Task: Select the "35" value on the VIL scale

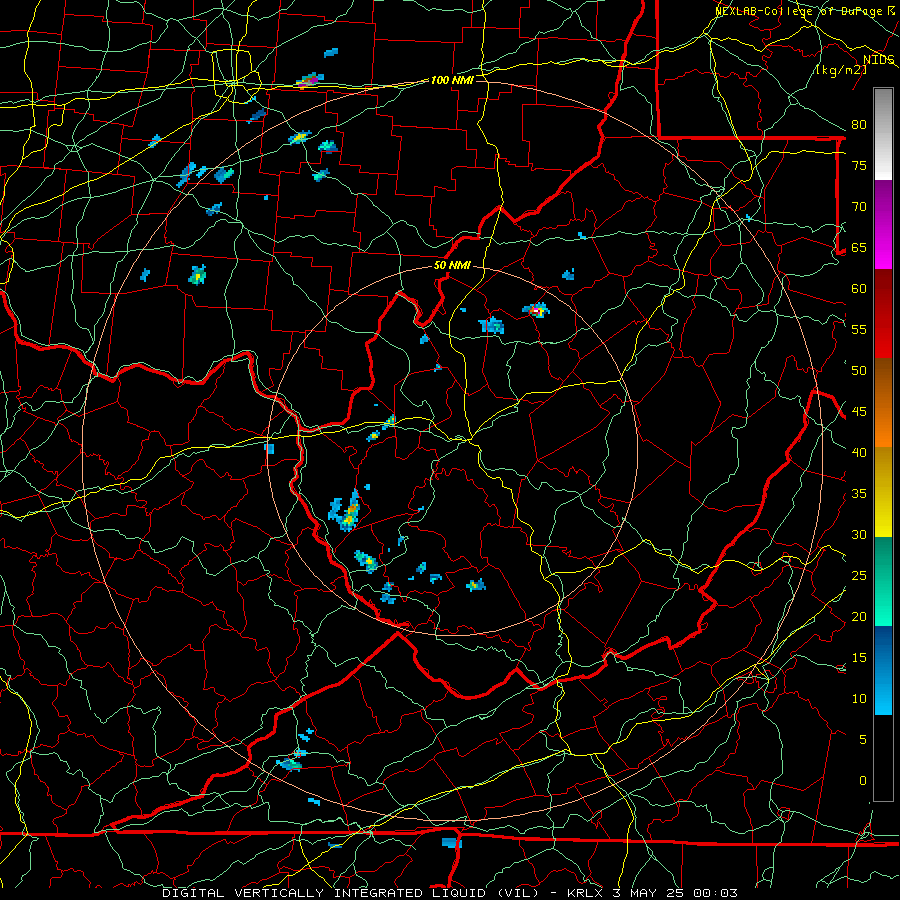Action: coord(859,494)
